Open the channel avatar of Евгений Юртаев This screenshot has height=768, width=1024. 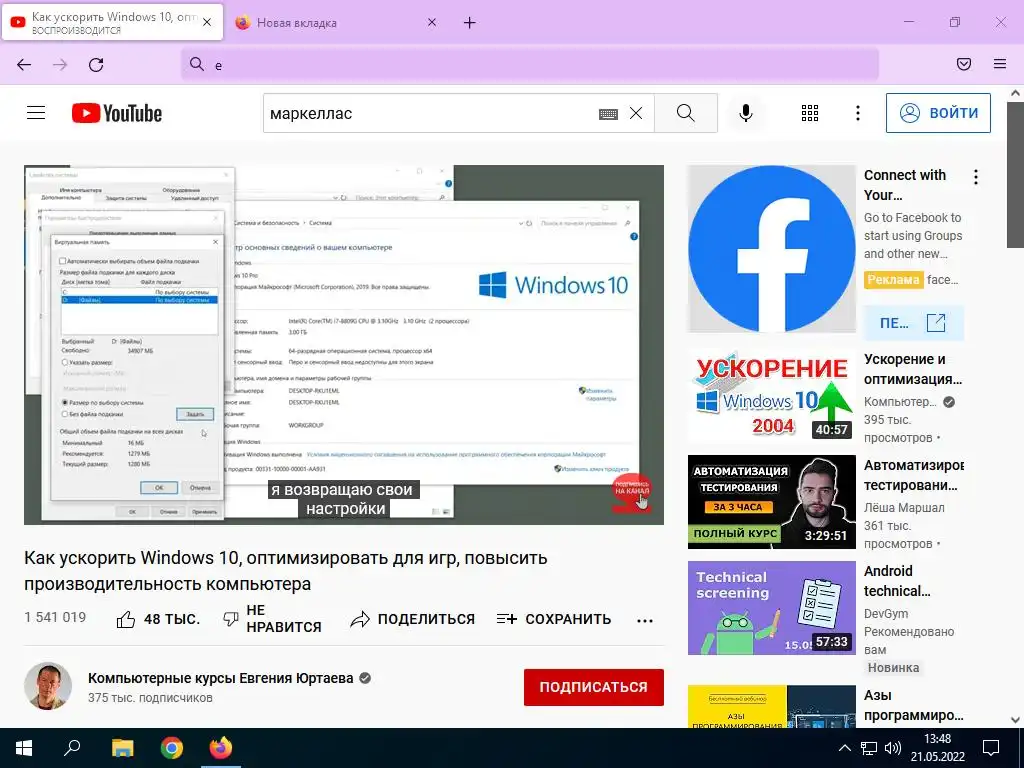[48, 686]
